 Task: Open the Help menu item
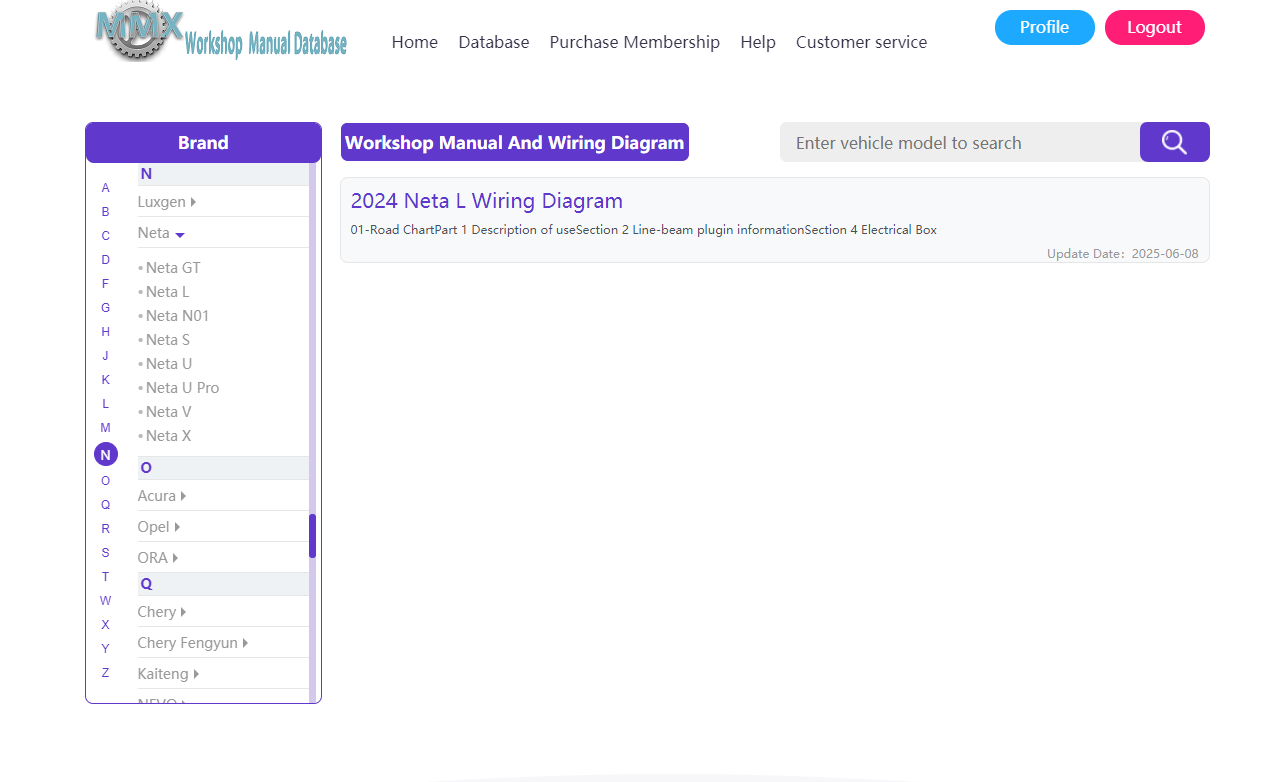point(758,42)
